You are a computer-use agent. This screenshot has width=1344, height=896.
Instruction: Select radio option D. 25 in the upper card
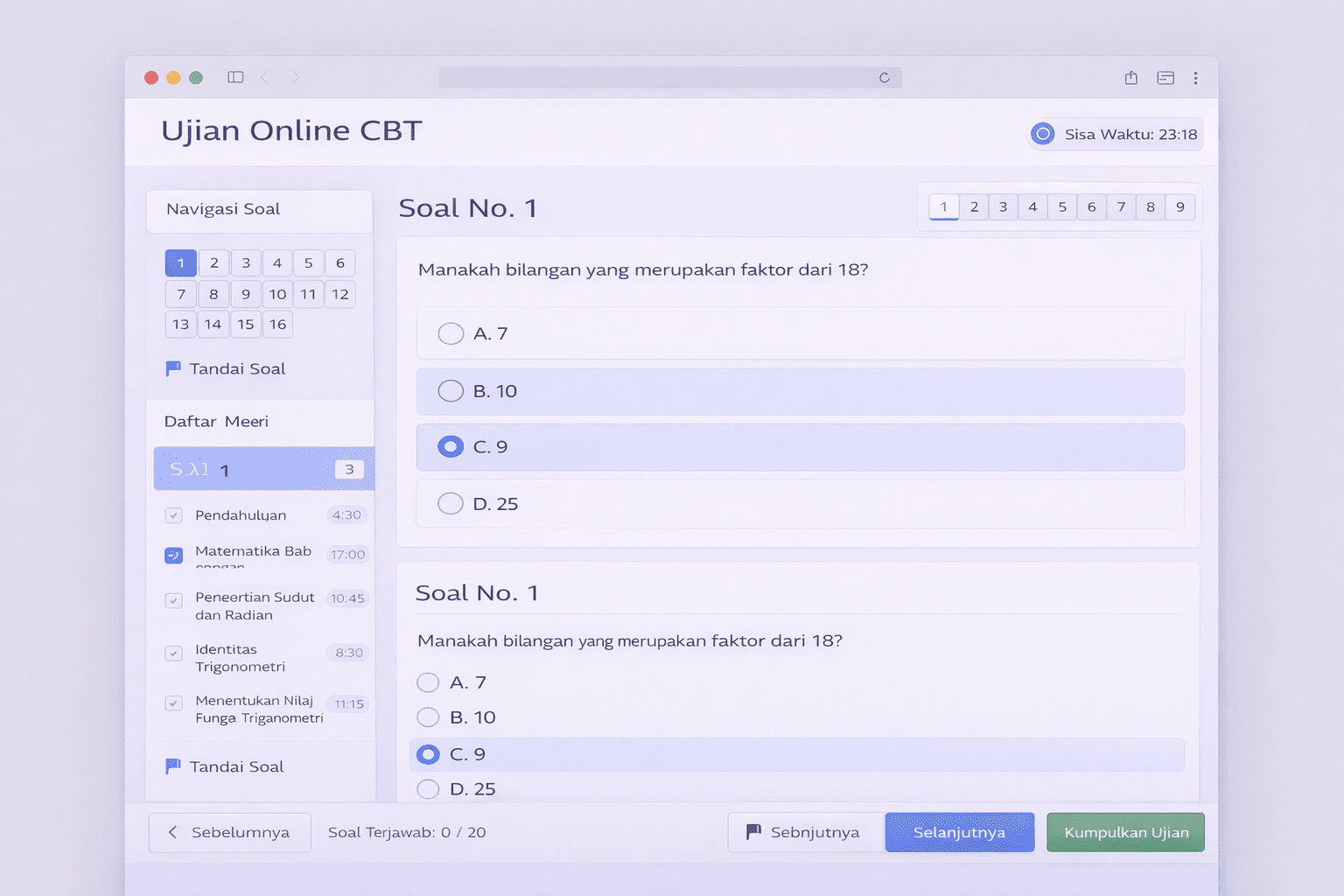[451, 504]
